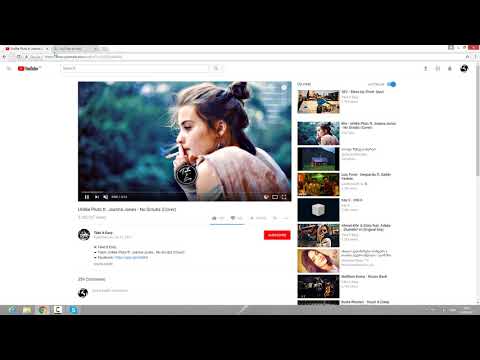
Task: Switch to the first YouTube browser tab
Action: 26,49
